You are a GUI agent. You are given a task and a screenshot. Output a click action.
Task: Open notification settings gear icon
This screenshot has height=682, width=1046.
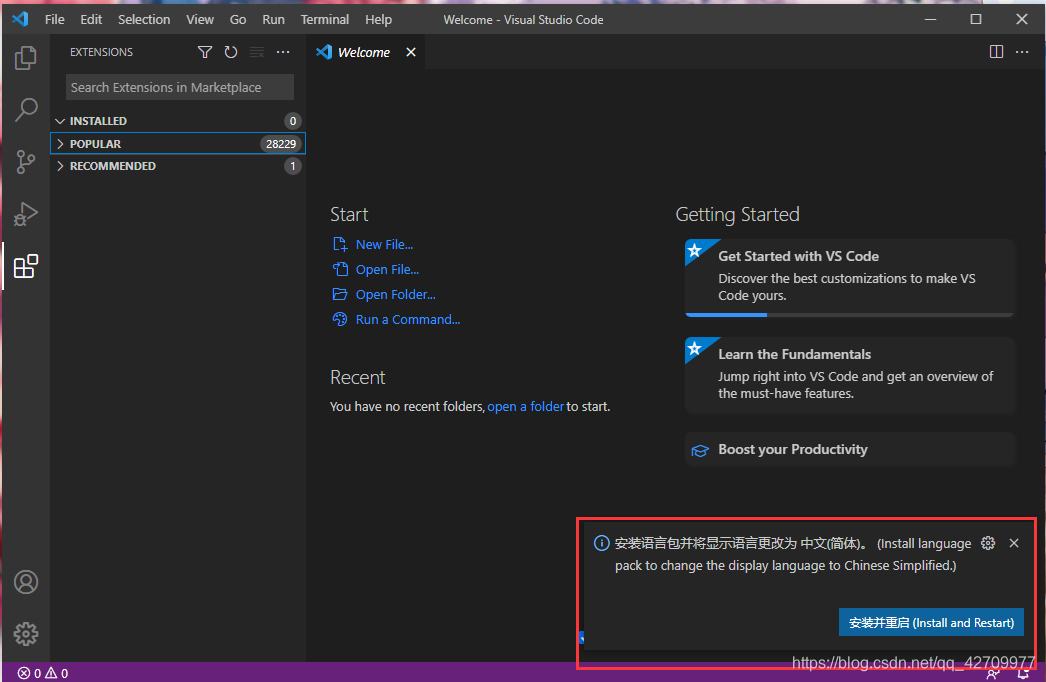pos(988,543)
